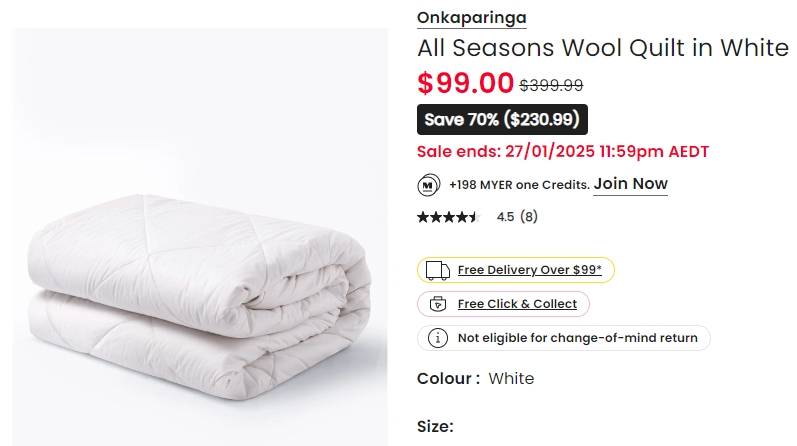
Task: Click the review count (8)
Action: point(529,217)
